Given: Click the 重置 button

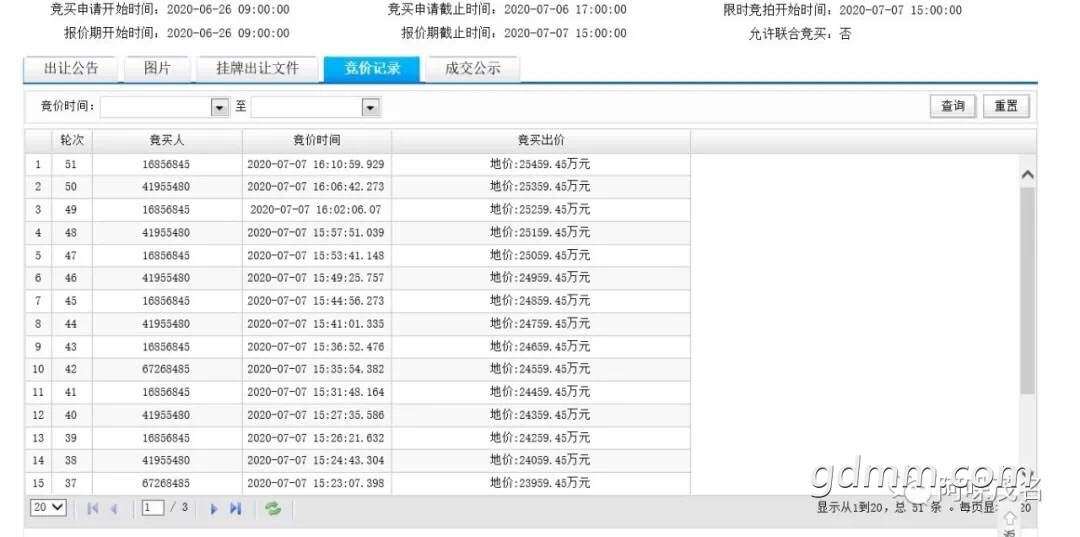Looking at the screenshot, I should [1006, 106].
